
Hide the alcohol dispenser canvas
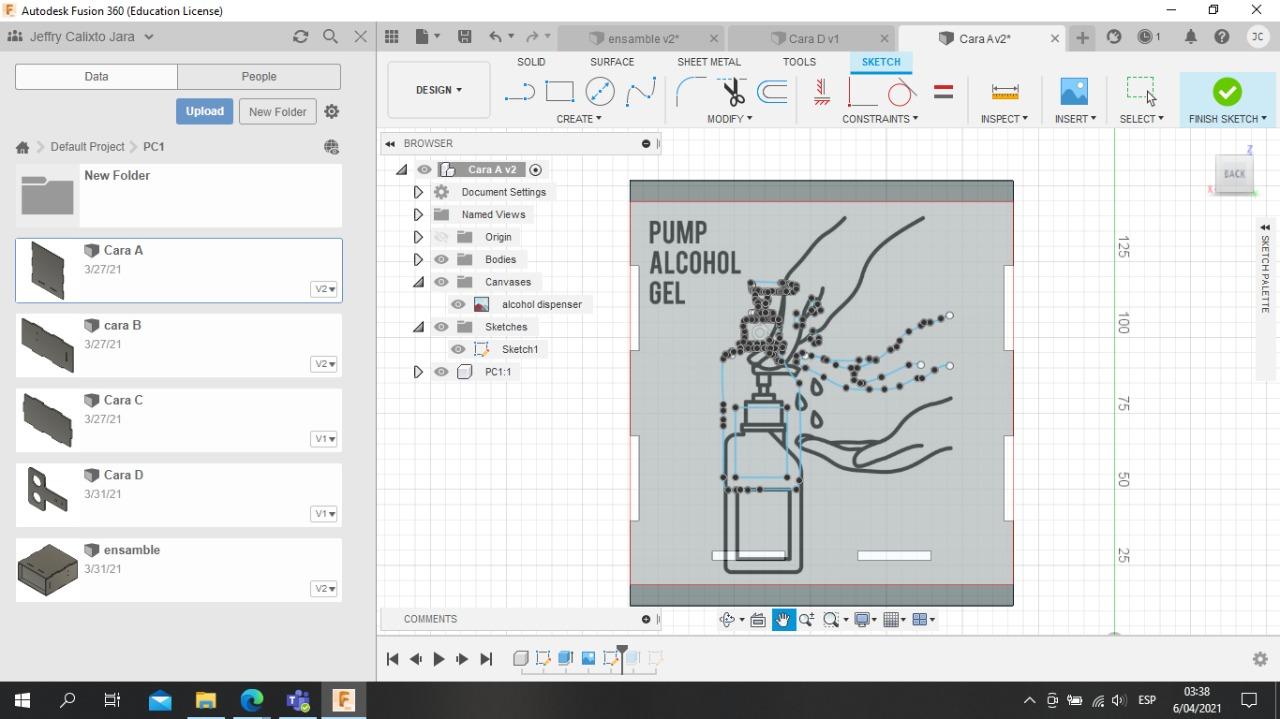(458, 305)
